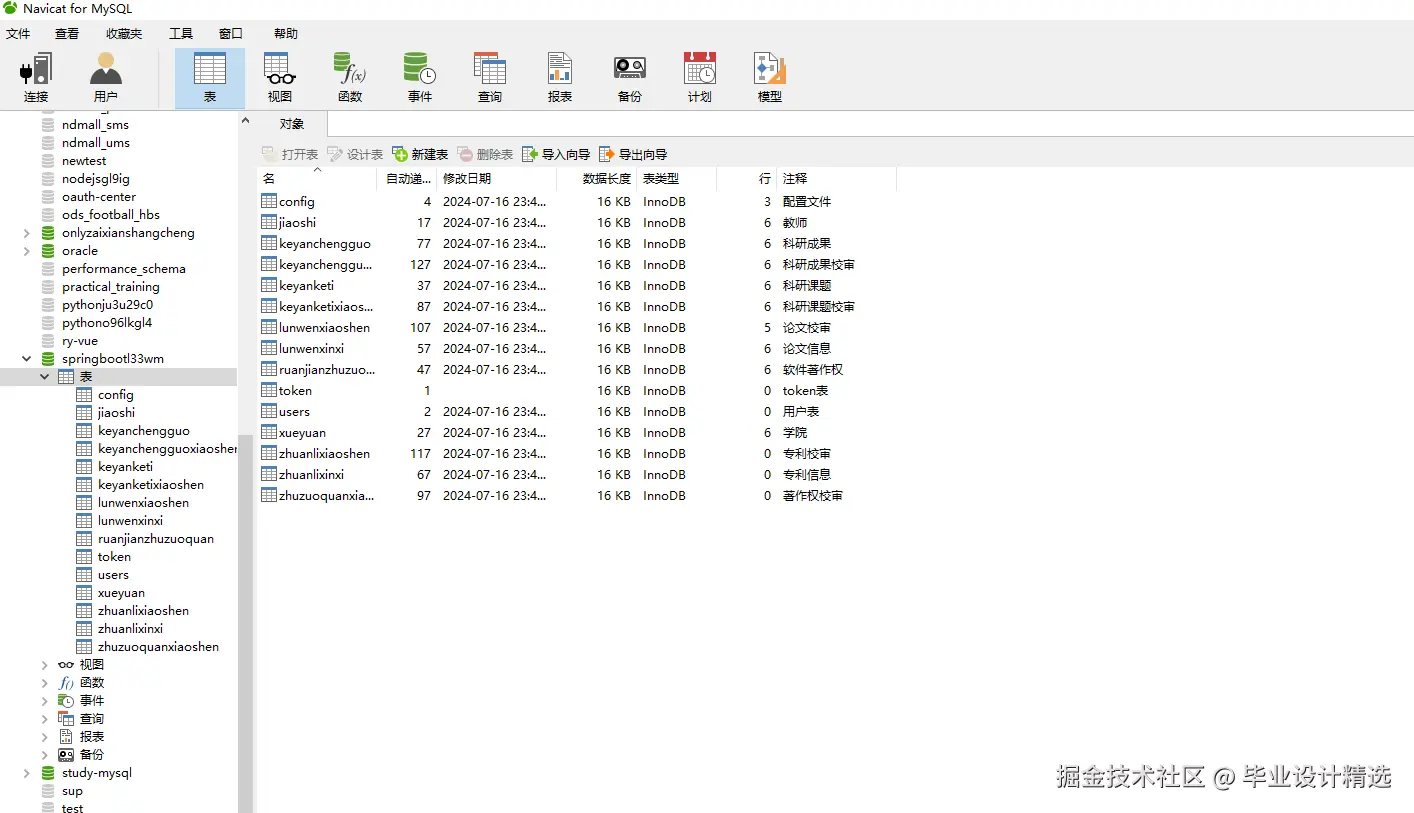Click 导入向导 import wizard button

[556, 154]
